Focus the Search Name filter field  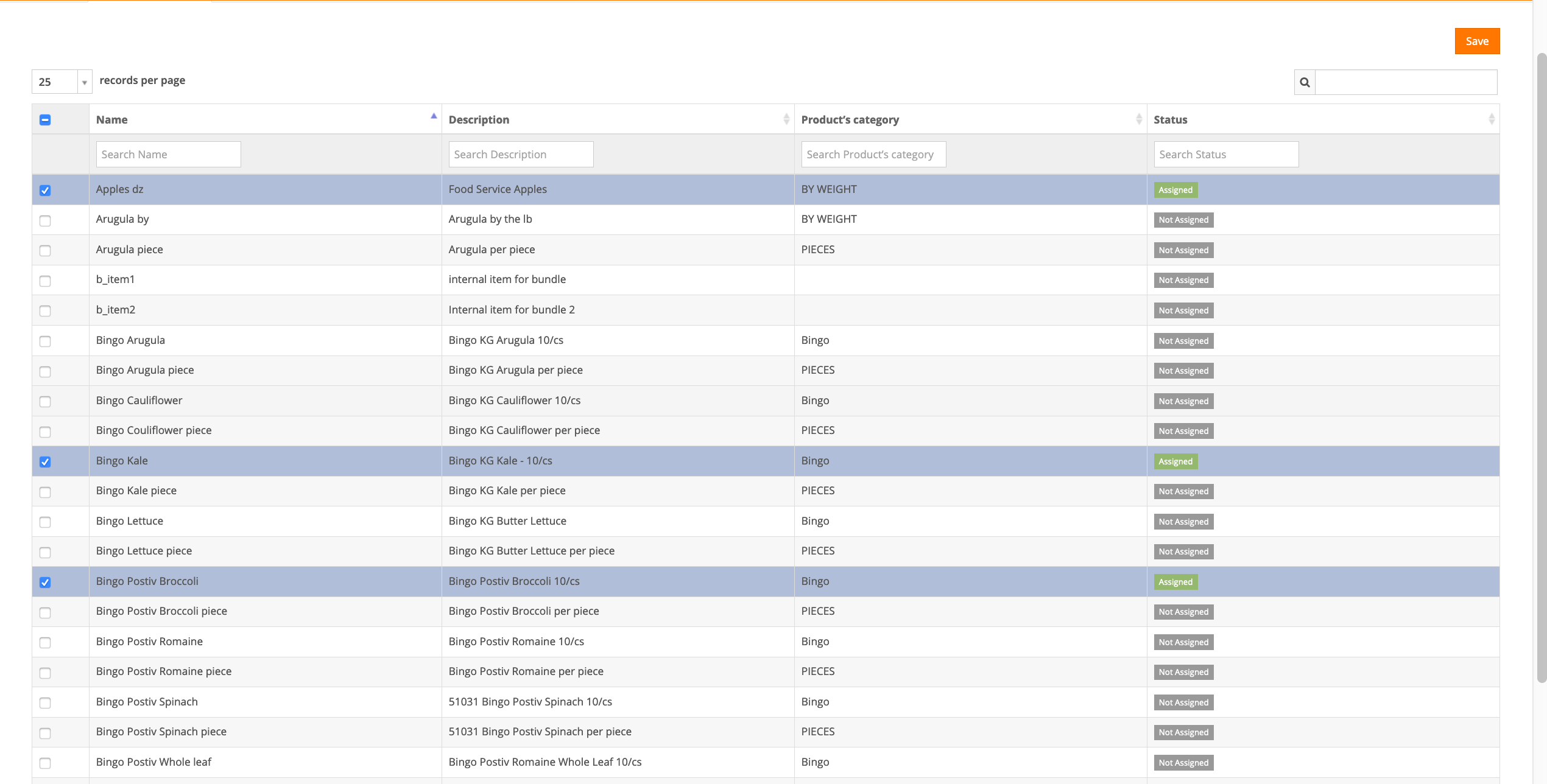click(168, 155)
